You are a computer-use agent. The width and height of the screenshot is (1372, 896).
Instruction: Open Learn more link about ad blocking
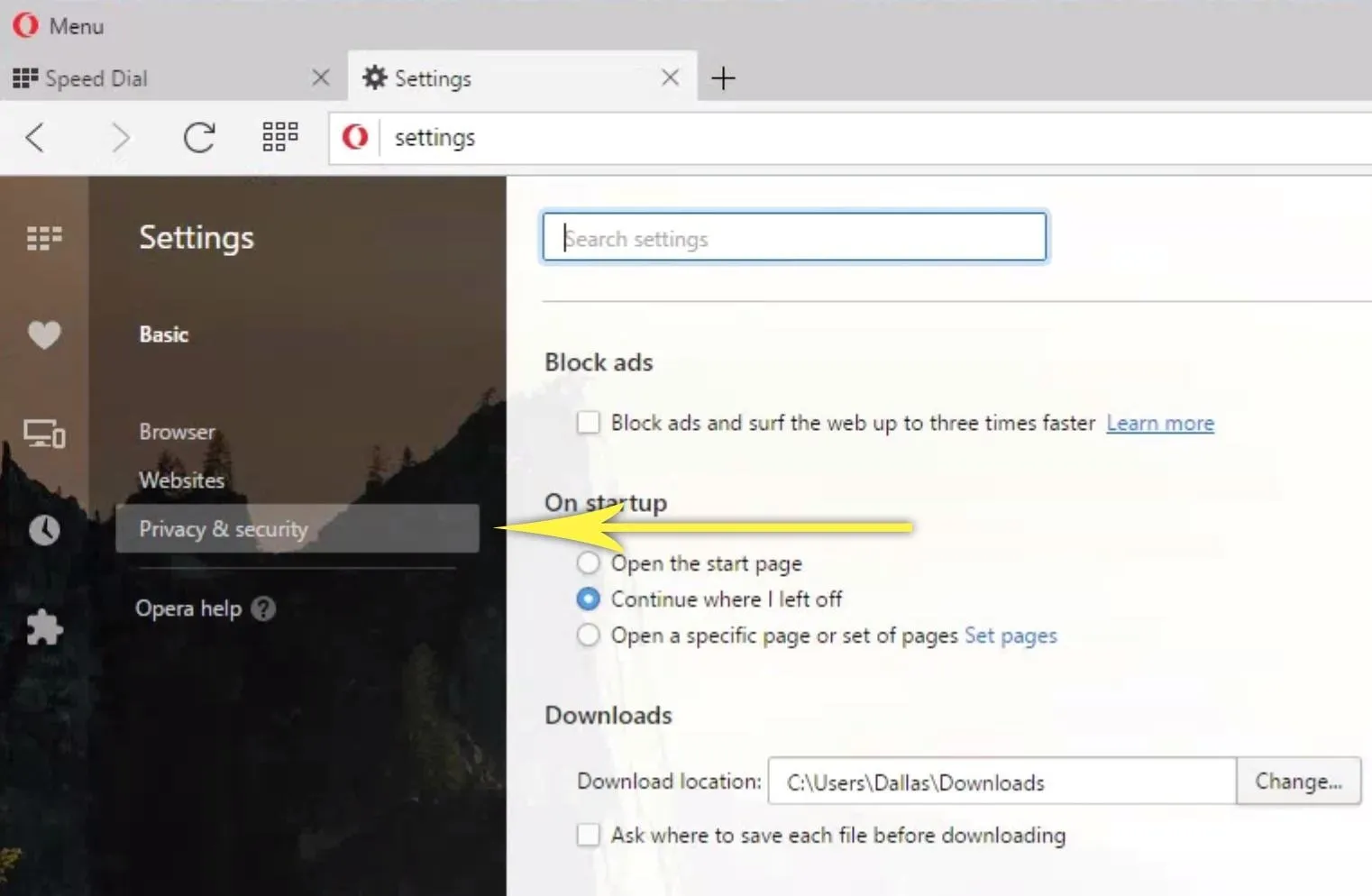pos(1160,423)
